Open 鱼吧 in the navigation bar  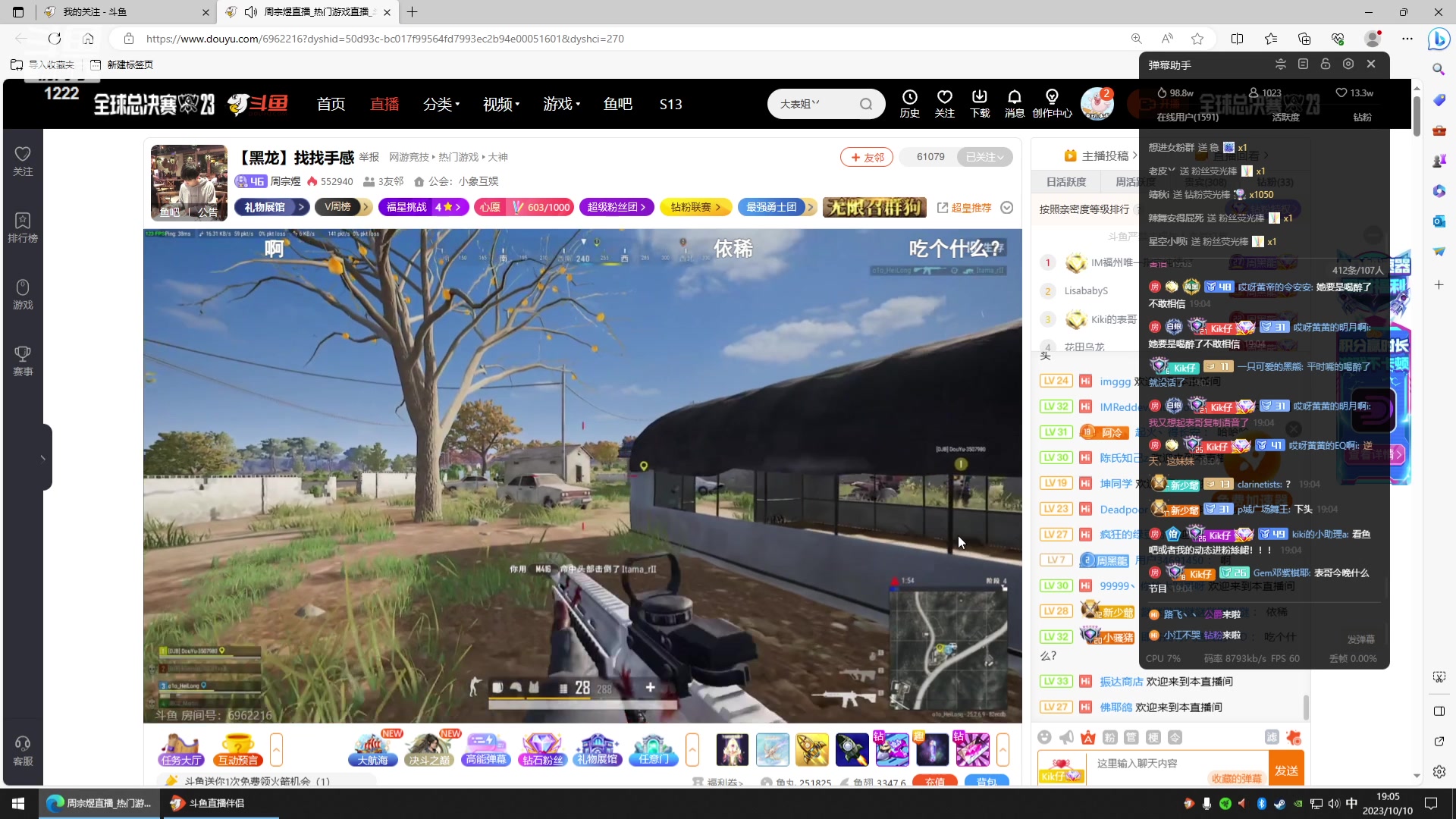(x=617, y=104)
